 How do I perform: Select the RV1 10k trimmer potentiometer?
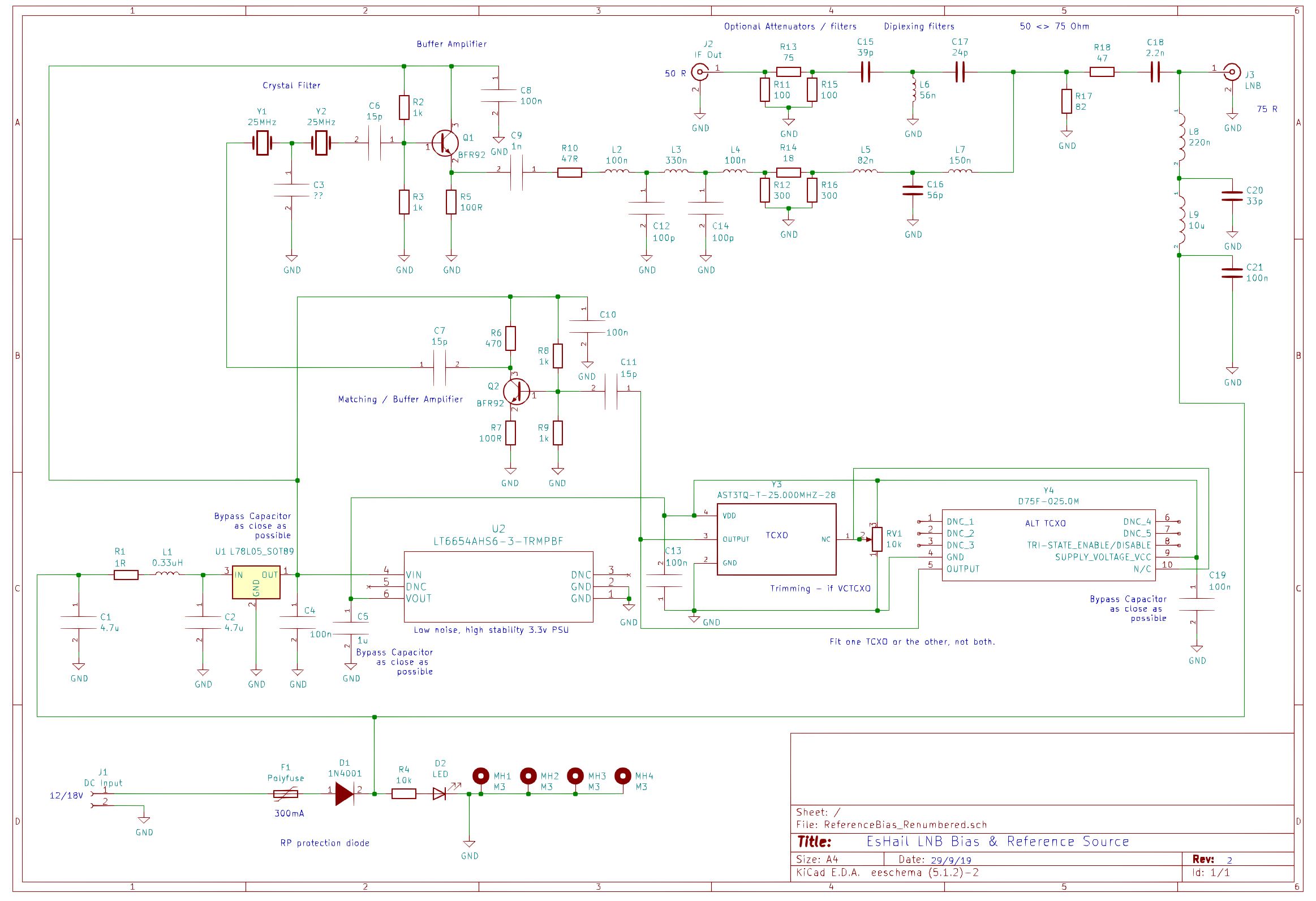tap(876, 539)
